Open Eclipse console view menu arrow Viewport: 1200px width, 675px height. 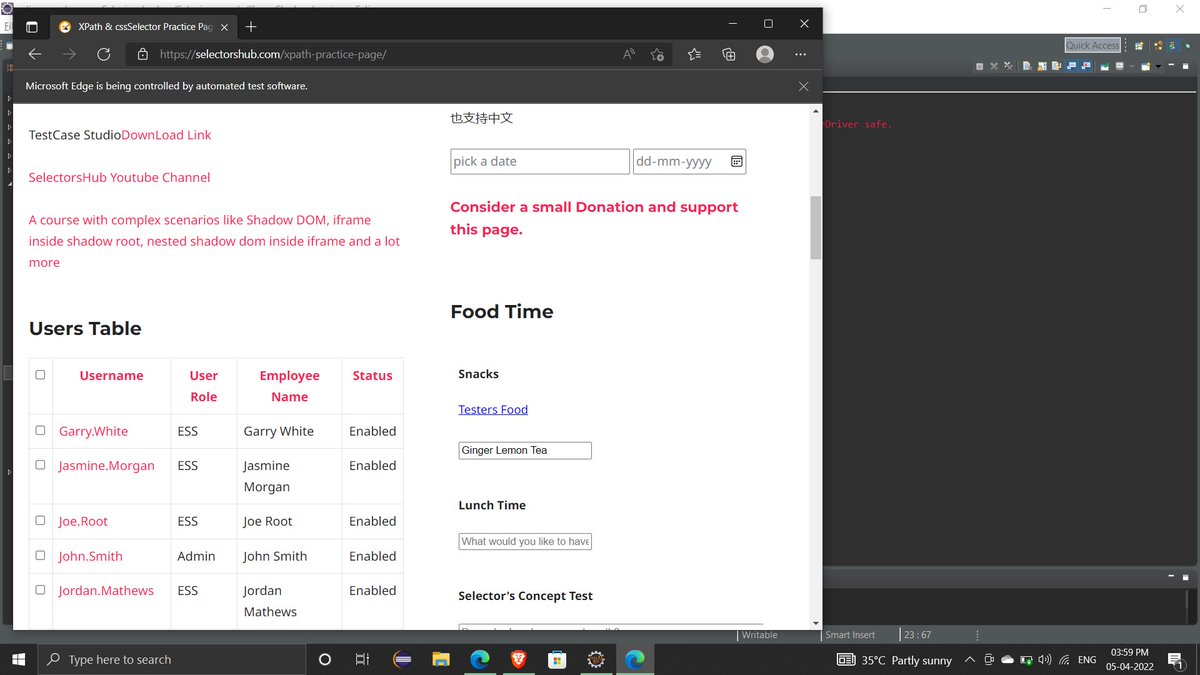(1158, 66)
